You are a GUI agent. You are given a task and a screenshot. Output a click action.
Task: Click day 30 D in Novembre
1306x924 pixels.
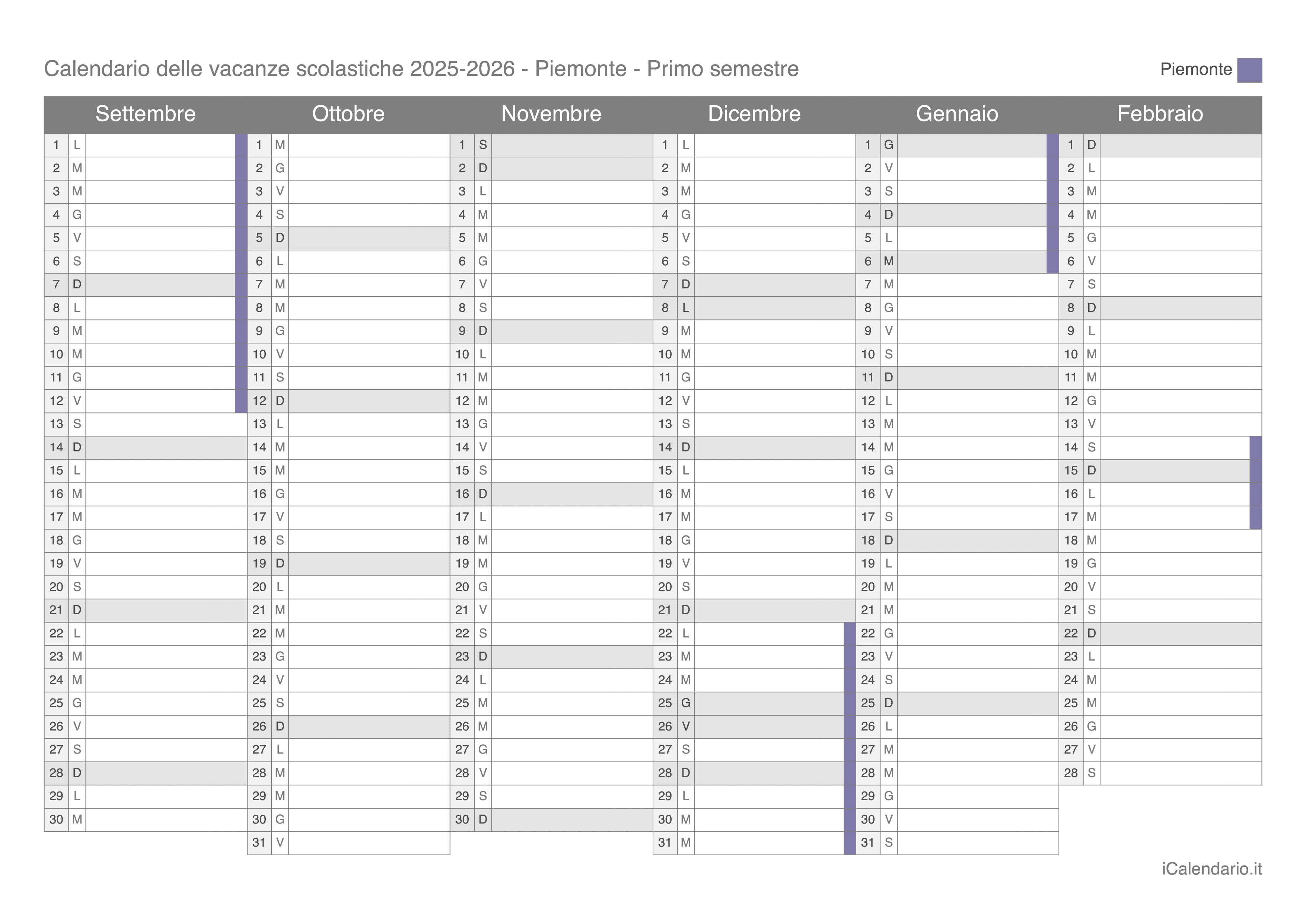(x=551, y=819)
